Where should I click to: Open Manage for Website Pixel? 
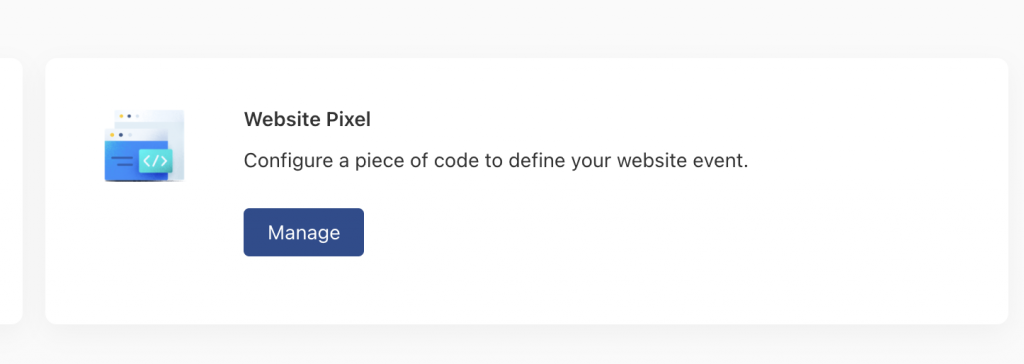pyautogui.click(x=304, y=232)
